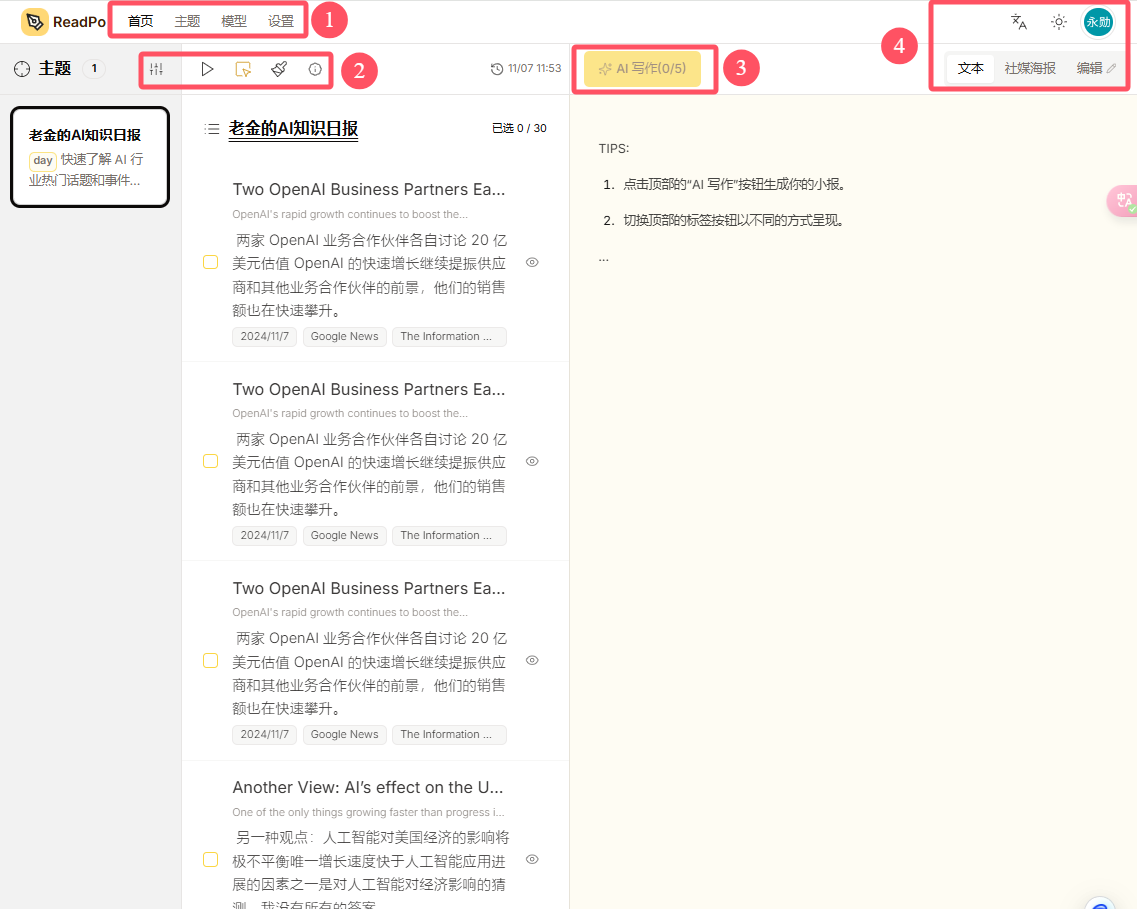Select the yellow cursor-selection tool icon

[243, 70]
